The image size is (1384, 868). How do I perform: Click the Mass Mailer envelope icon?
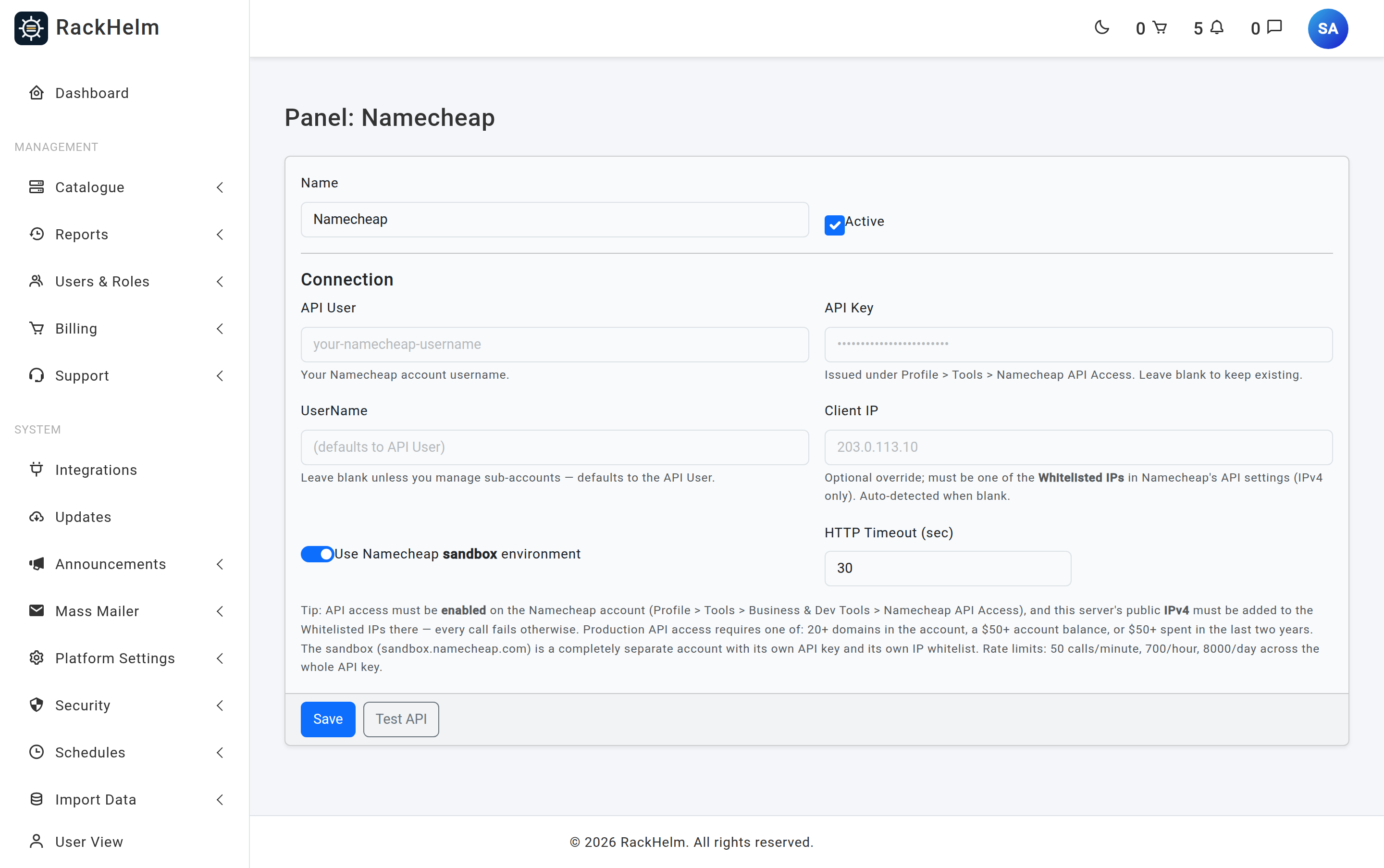pos(37,611)
